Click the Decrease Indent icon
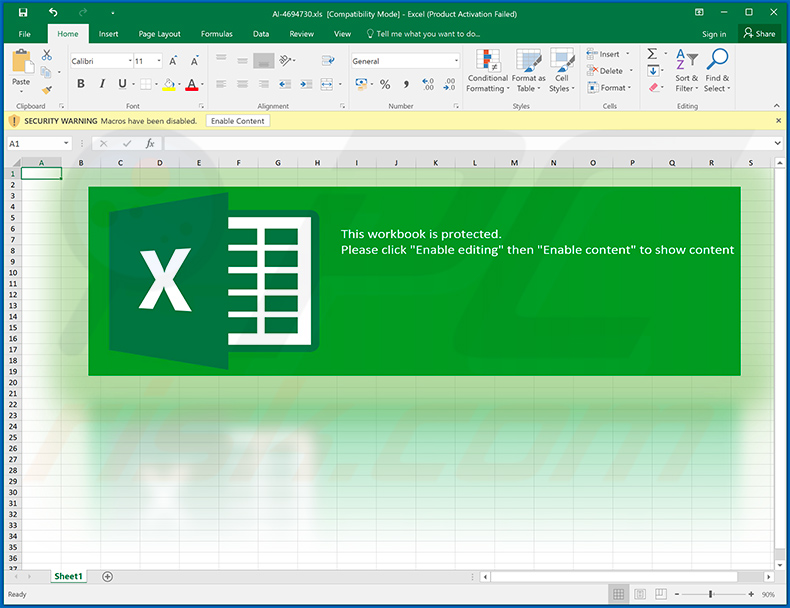This screenshot has width=790, height=608. tap(285, 84)
